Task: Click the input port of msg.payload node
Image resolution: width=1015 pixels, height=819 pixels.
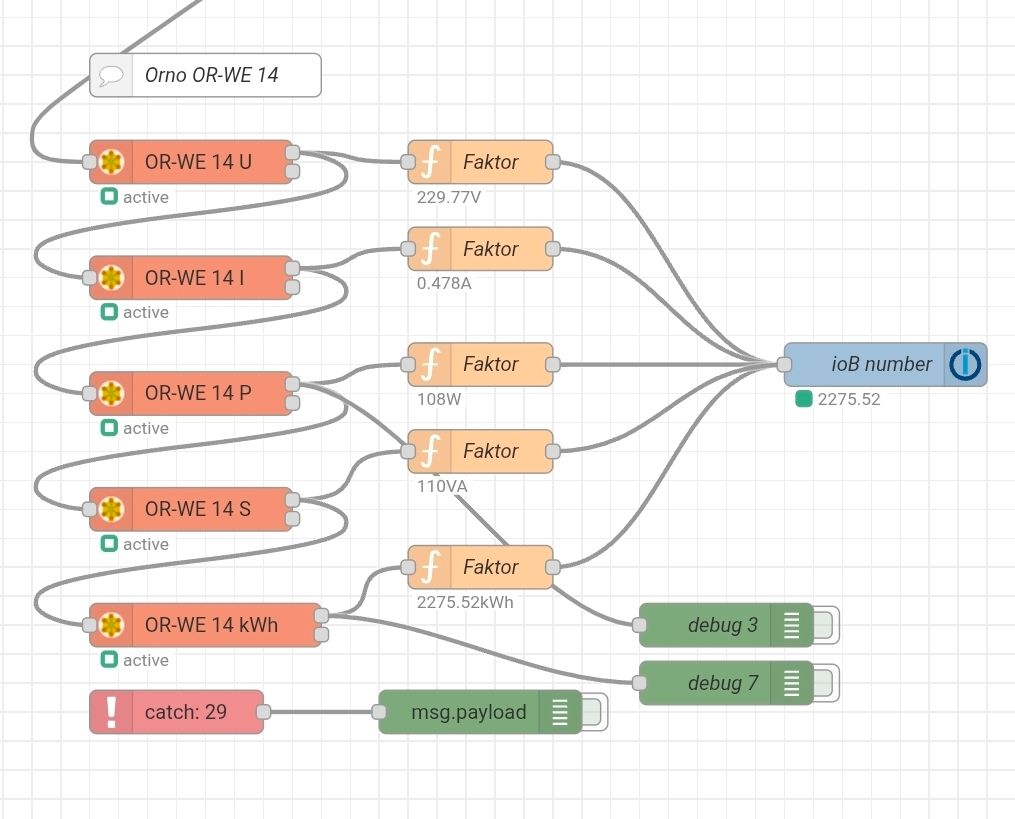Action: (x=379, y=712)
